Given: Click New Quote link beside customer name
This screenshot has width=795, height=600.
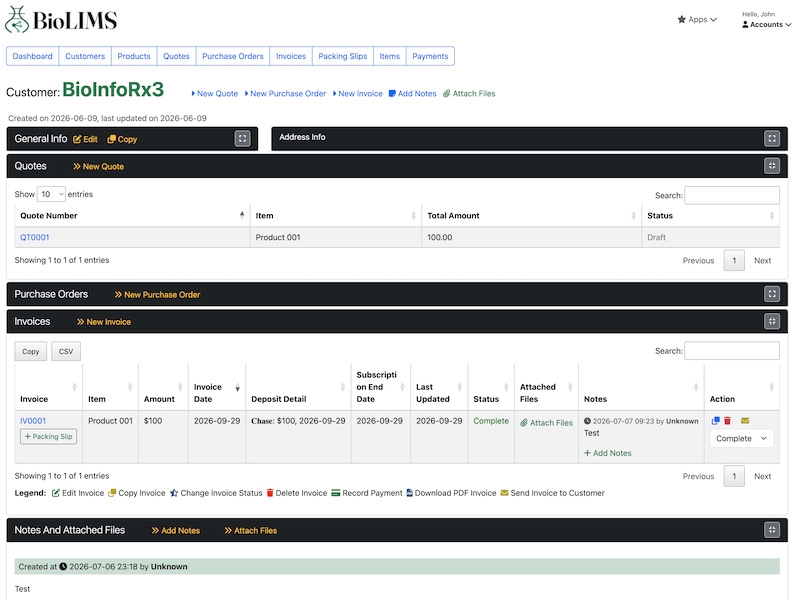Looking at the screenshot, I should pos(214,93).
